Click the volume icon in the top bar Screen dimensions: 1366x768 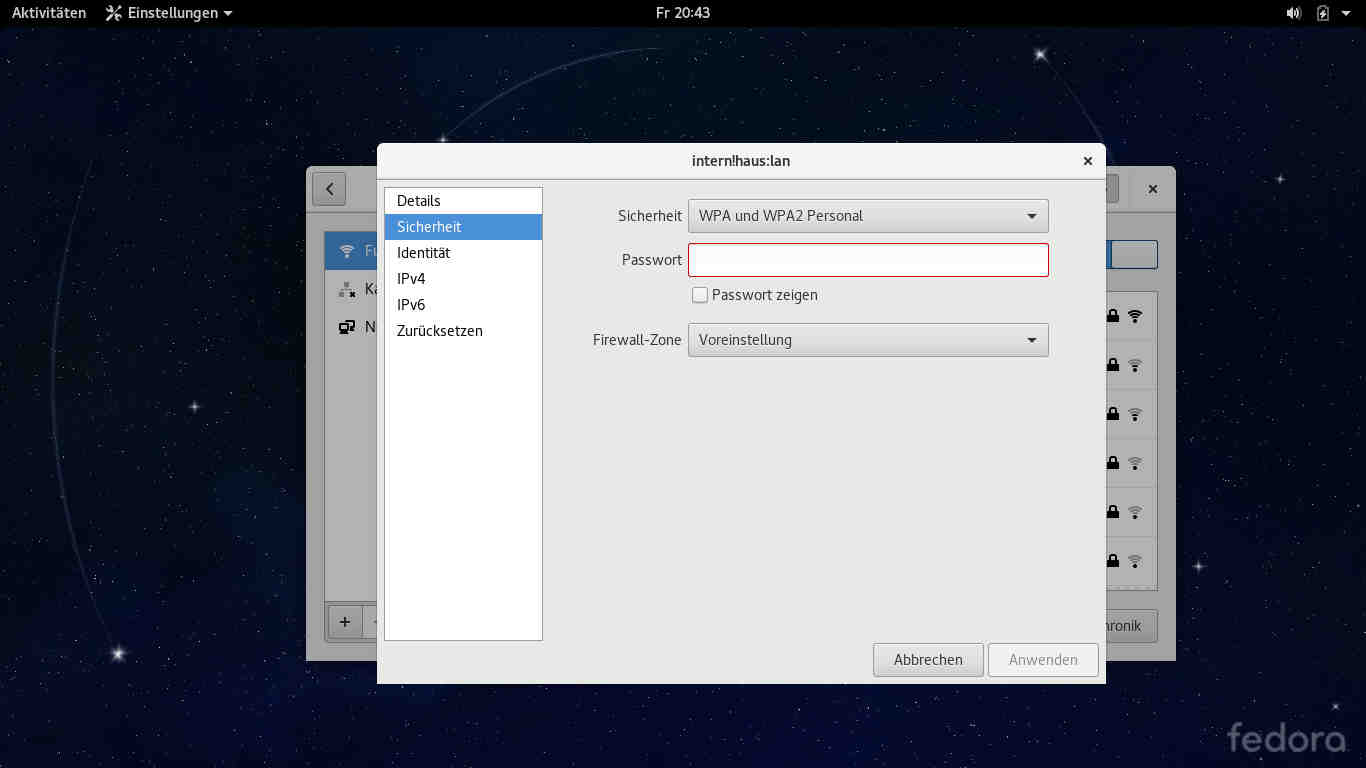[1293, 13]
